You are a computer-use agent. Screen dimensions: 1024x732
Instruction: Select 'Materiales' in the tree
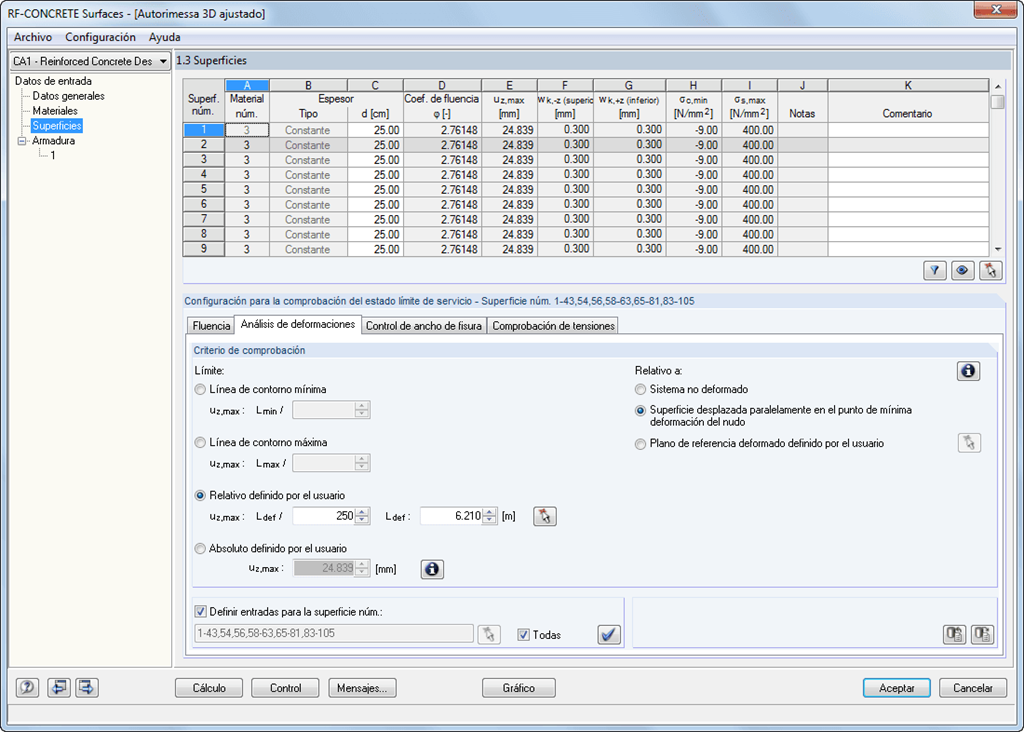coord(55,111)
